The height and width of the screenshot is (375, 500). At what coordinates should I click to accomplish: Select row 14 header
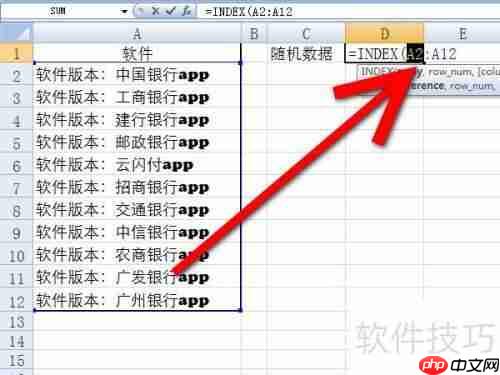16,341
